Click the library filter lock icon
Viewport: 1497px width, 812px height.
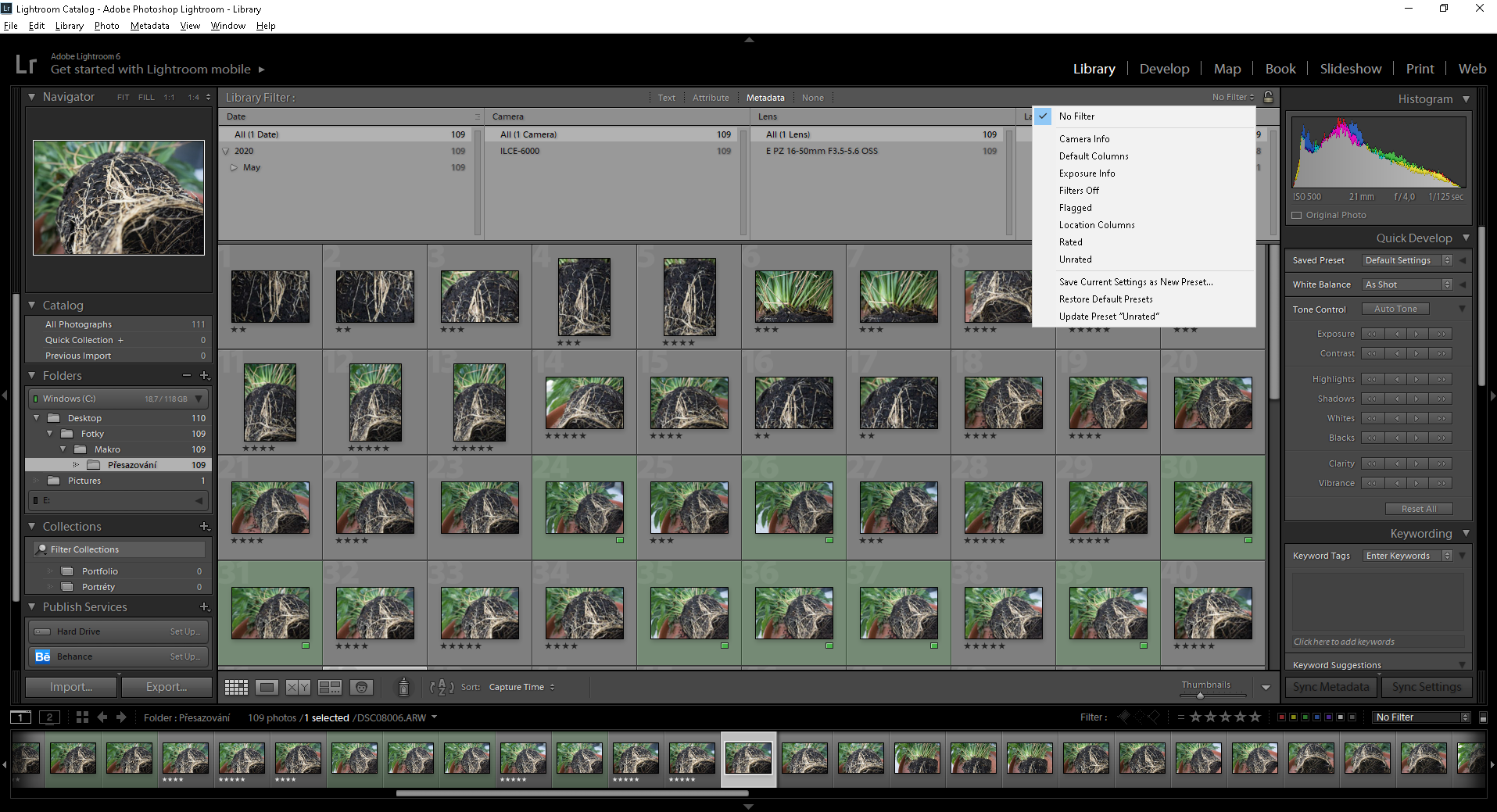click(x=1268, y=97)
